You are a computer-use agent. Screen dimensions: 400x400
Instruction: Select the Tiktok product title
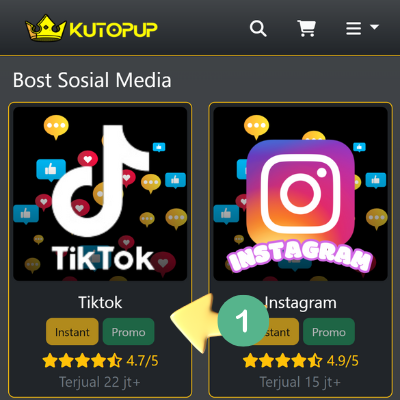(x=100, y=302)
